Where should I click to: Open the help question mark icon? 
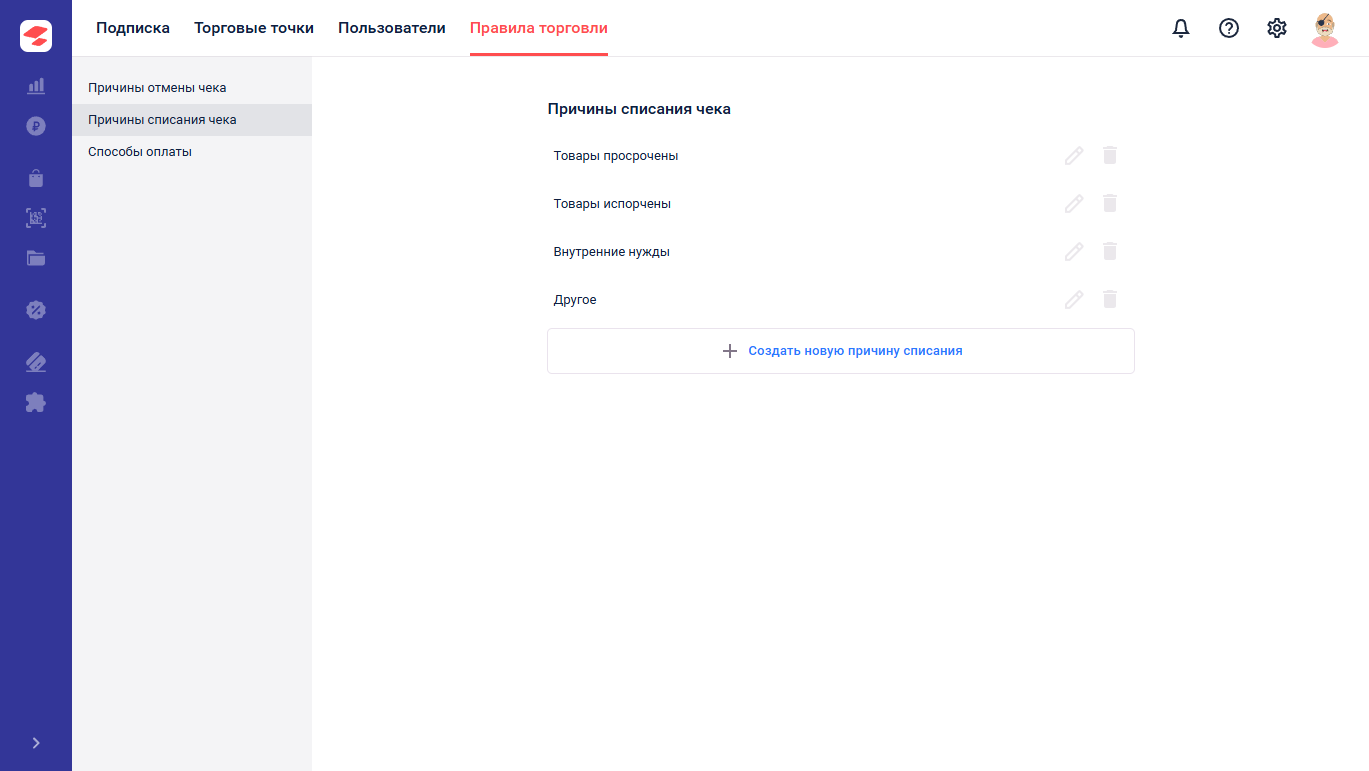coord(1229,28)
